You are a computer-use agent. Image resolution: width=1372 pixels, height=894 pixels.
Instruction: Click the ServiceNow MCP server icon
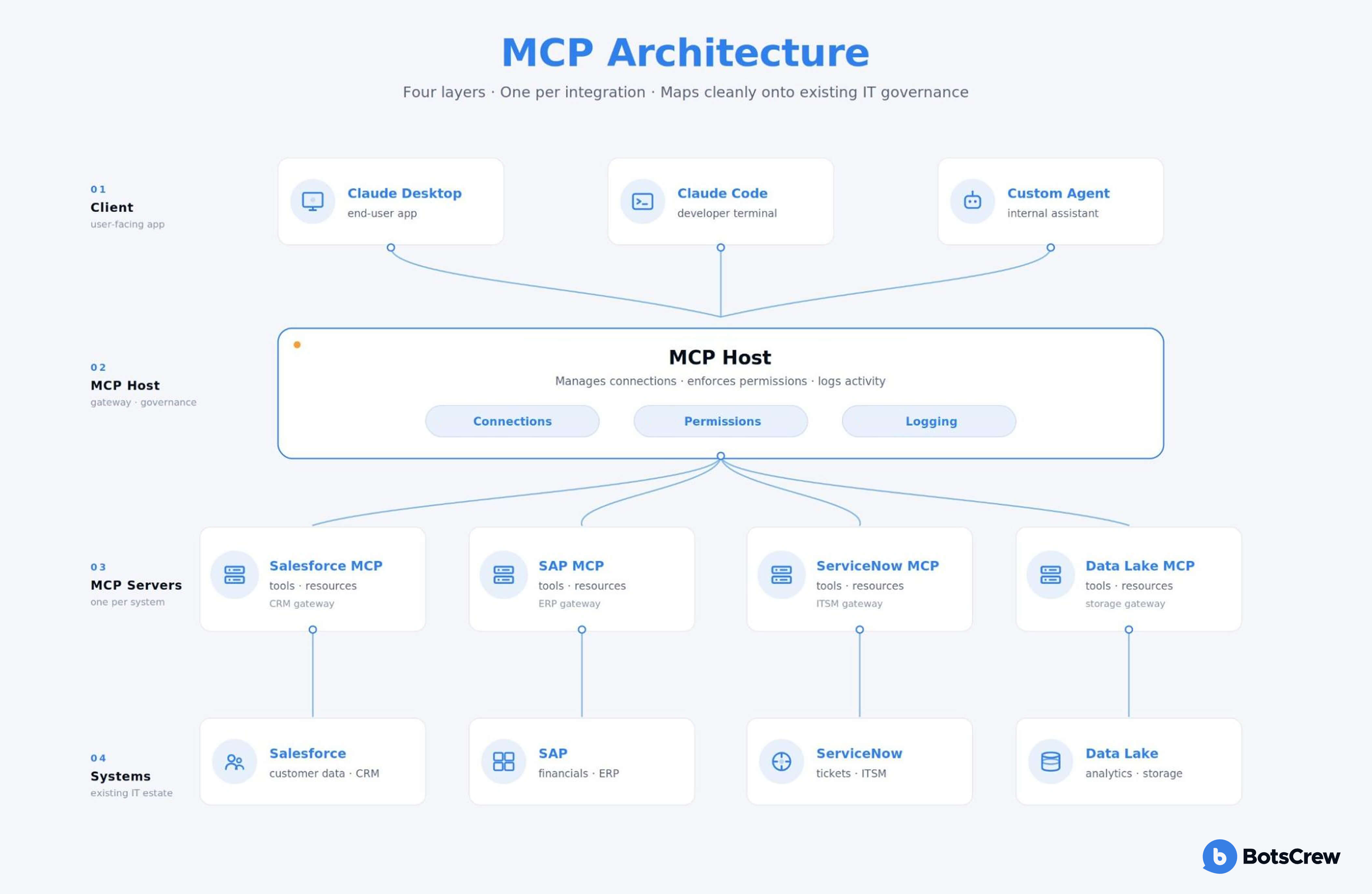click(782, 575)
